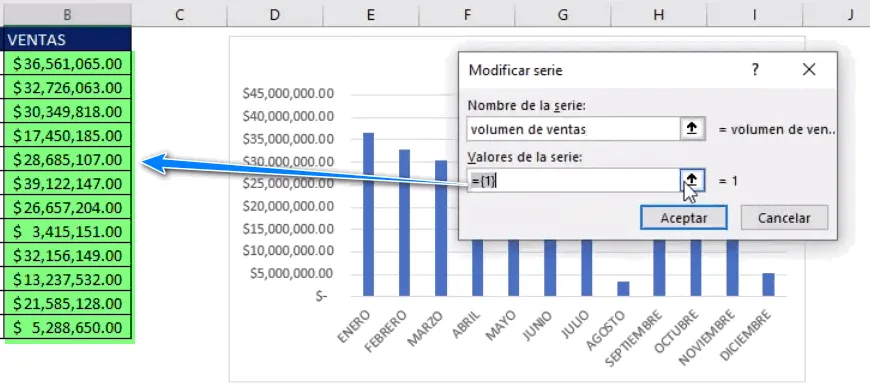Select cell with $13,237,532.00
870x390 pixels.
[x=67, y=280]
